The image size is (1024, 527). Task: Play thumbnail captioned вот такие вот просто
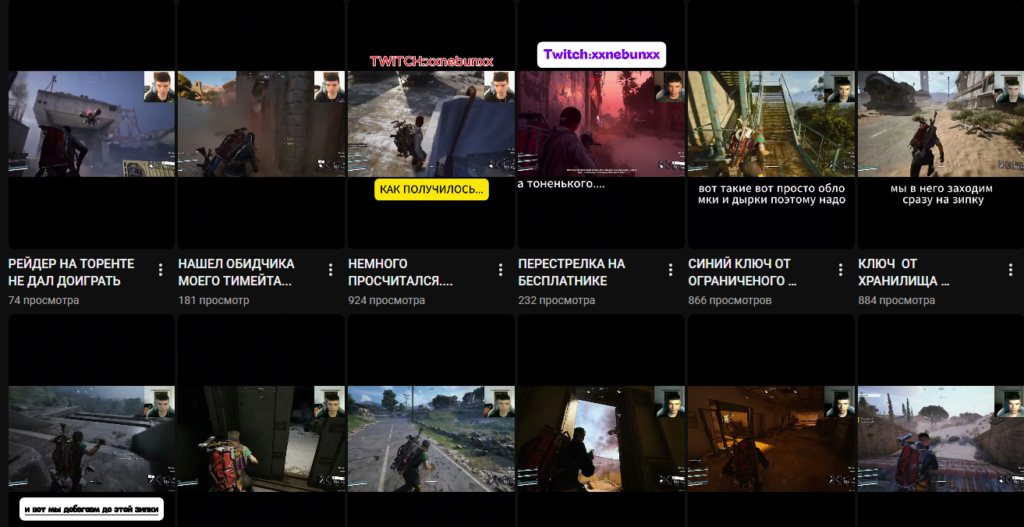[771, 124]
